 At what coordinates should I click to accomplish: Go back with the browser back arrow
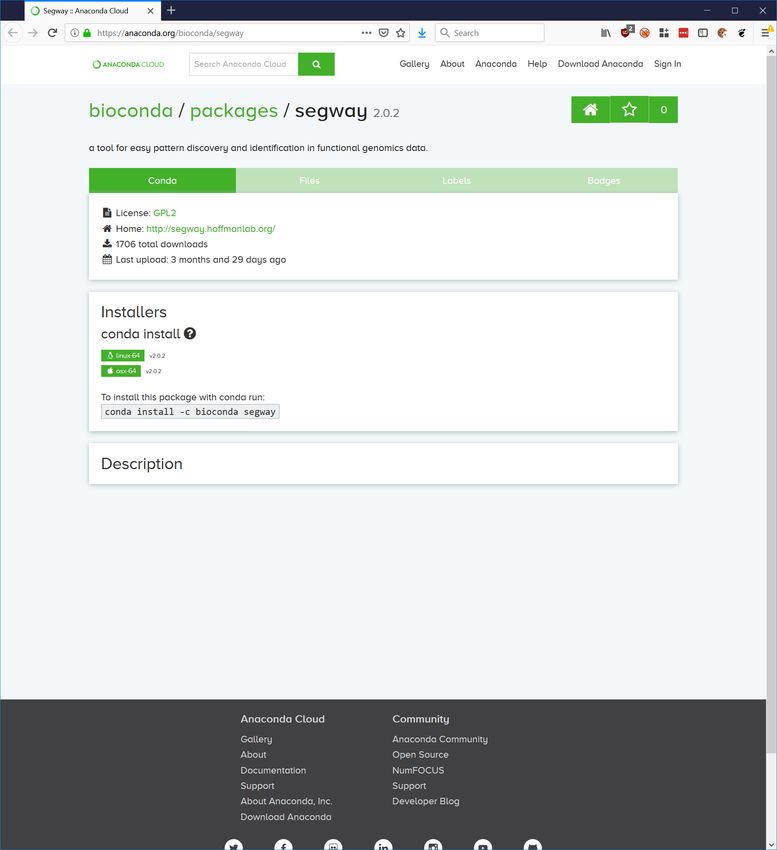12,33
